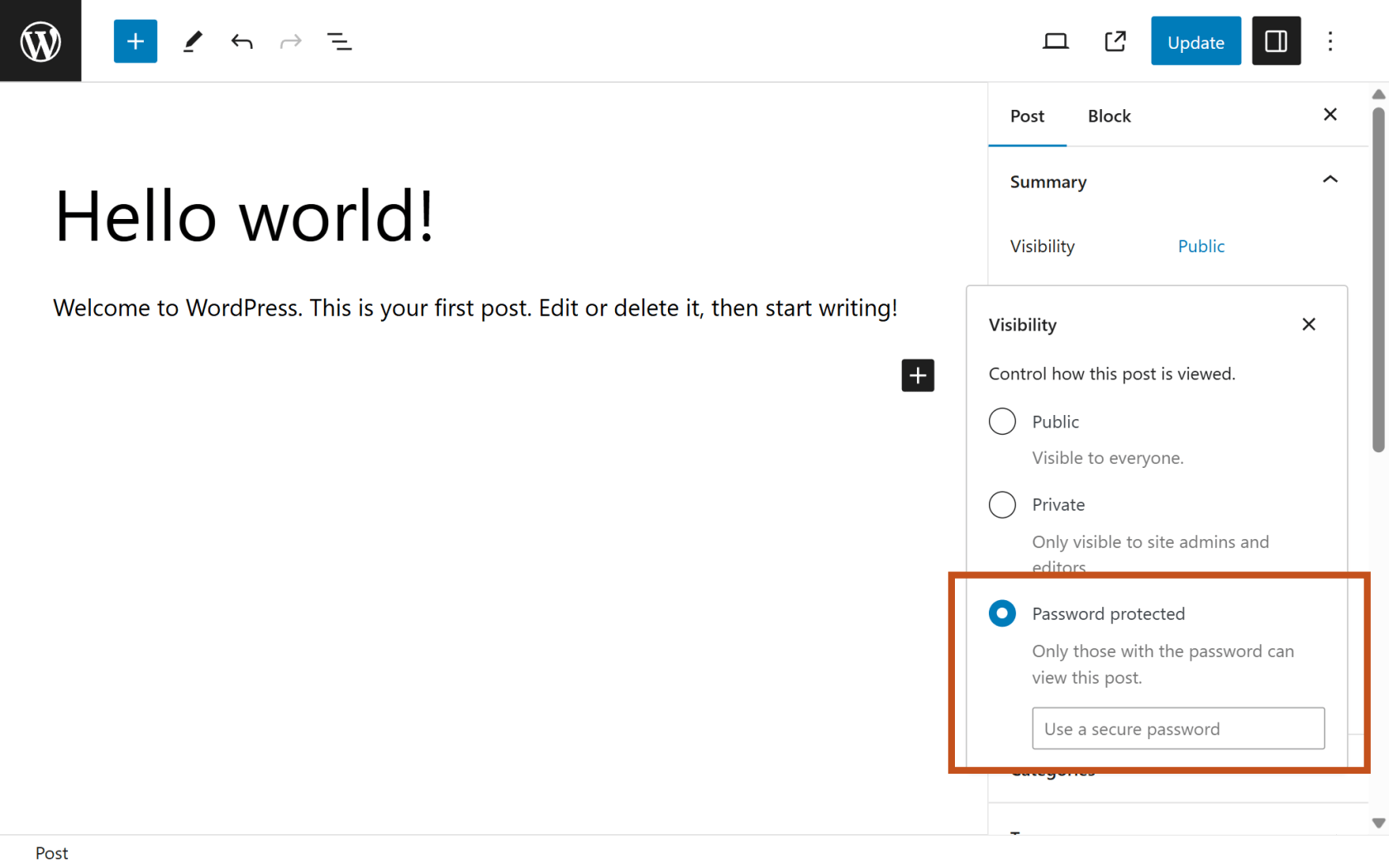Viewport: 1389px width, 868px height.
Task: Select the Private visibility radio button
Action: coord(1002,504)
